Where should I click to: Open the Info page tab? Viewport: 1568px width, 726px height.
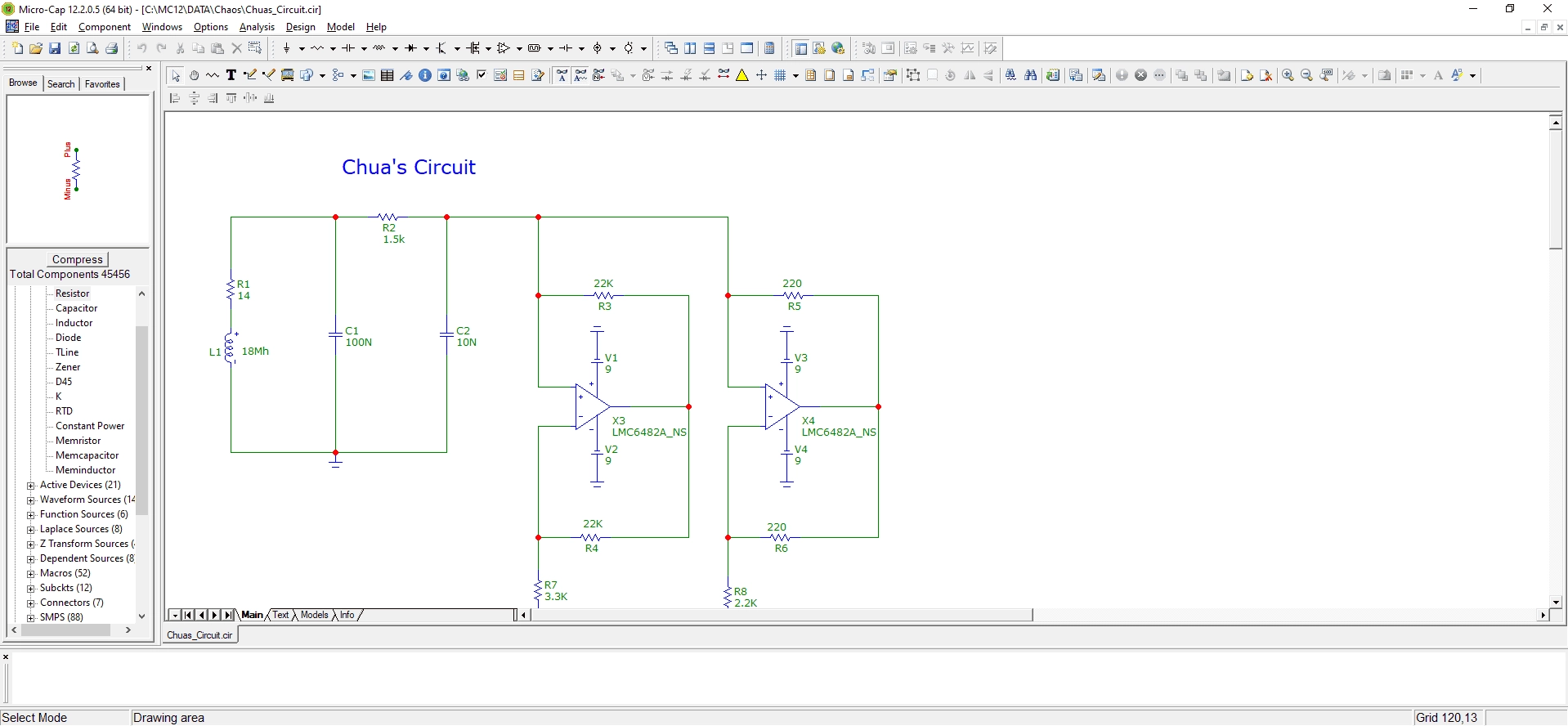coord(347,615)
